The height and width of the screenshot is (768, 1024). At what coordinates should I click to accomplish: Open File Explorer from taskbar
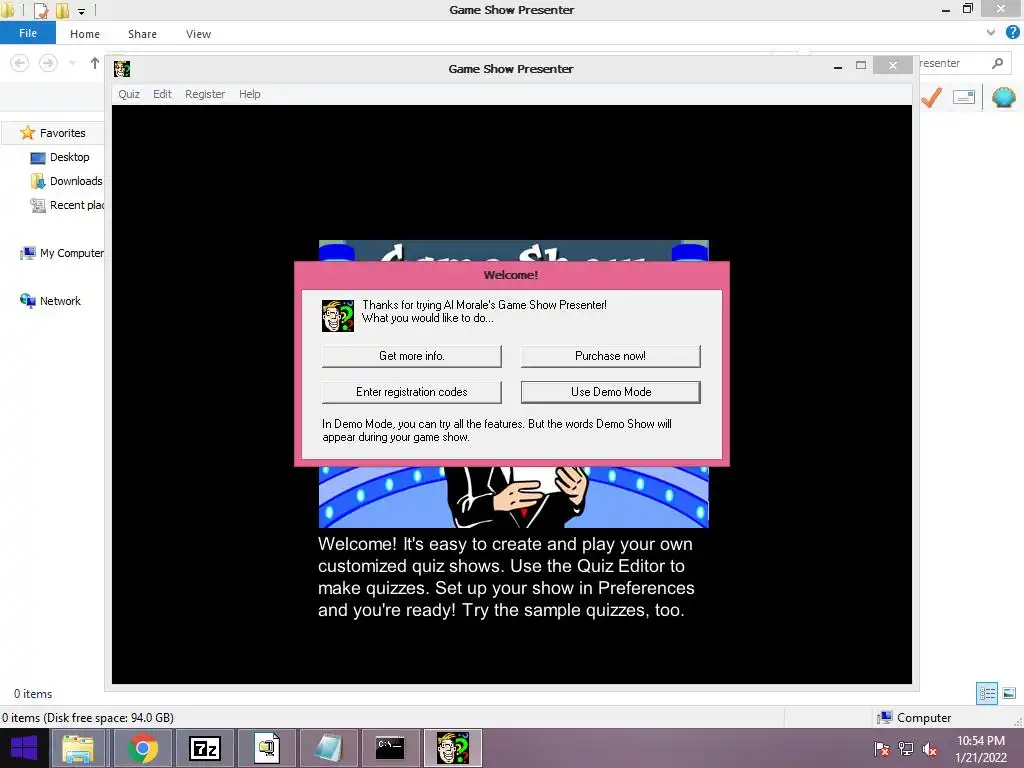tap(78, 748)
